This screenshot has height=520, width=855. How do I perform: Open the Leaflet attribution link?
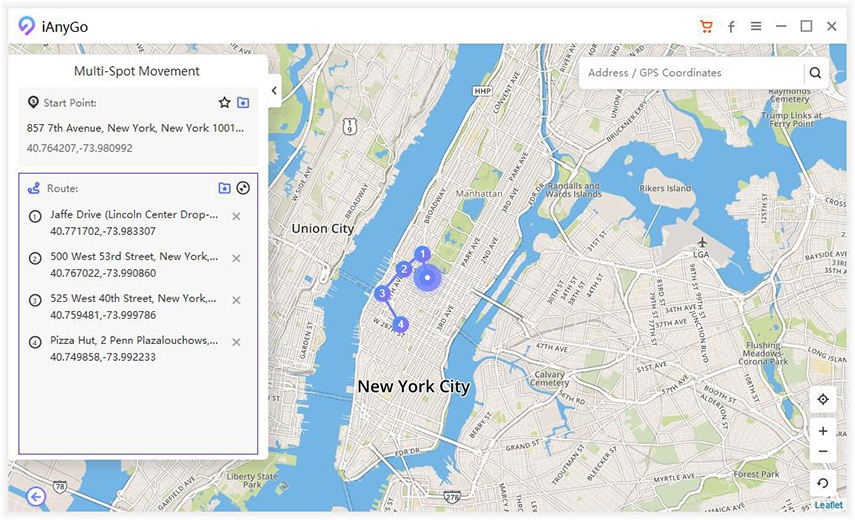pos(828,505)
